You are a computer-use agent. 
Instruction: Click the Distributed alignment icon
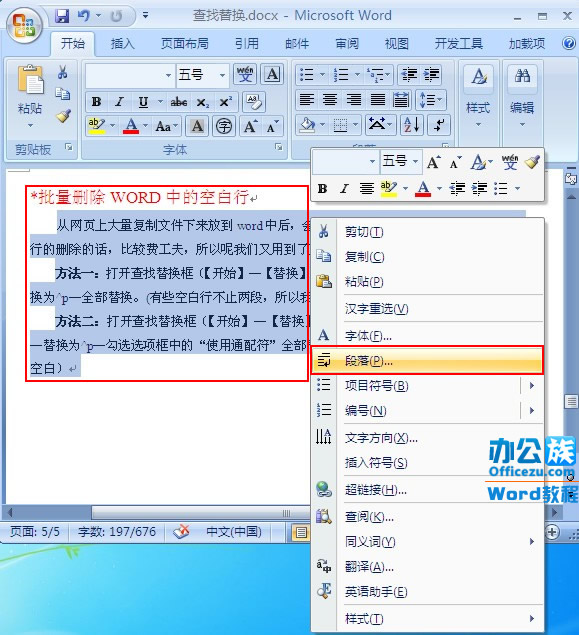click(x=401, y=100)
